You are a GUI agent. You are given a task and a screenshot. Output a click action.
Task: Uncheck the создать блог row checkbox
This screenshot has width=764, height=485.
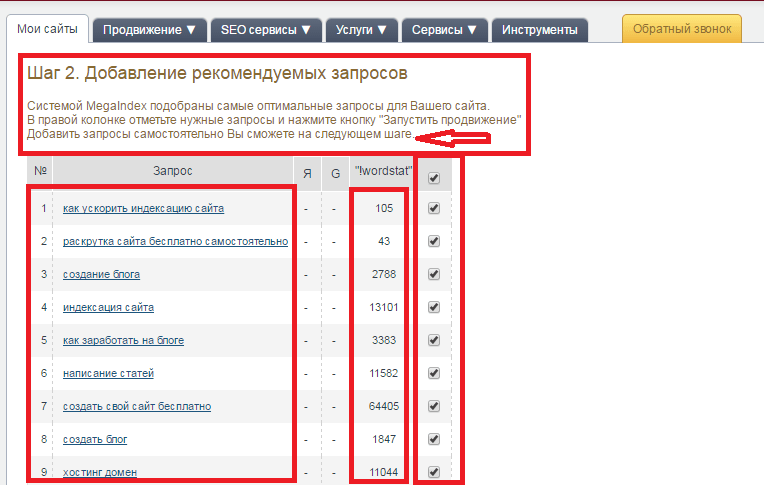pos(434,439)
